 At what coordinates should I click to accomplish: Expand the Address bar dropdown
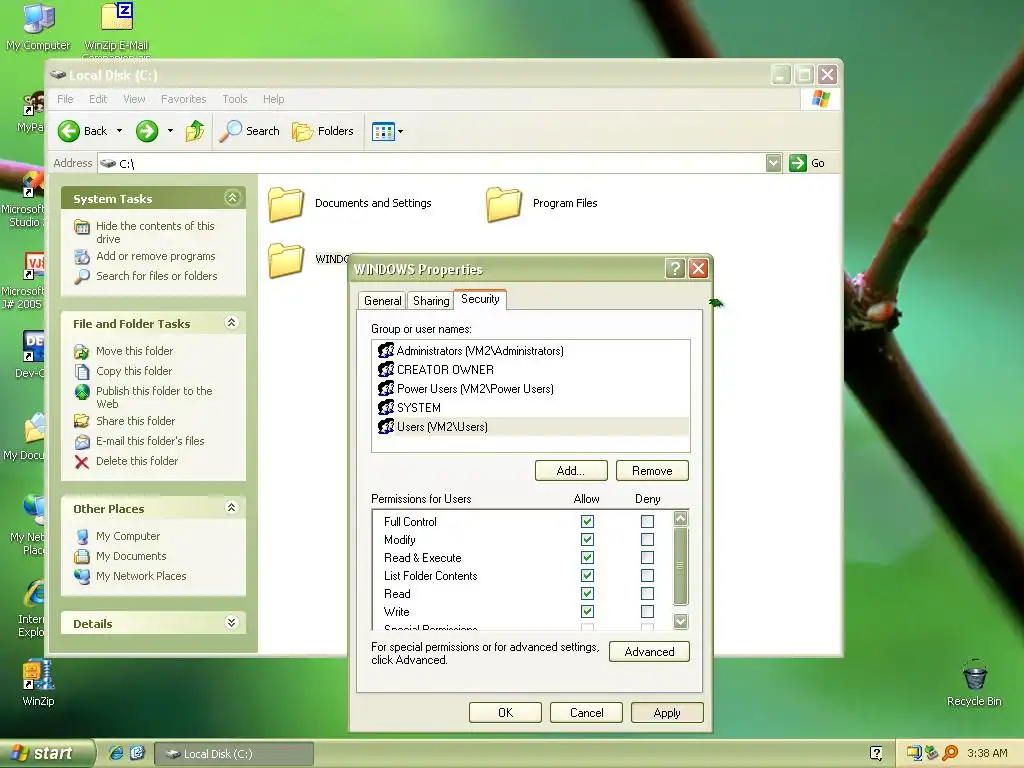pos(773,163)
